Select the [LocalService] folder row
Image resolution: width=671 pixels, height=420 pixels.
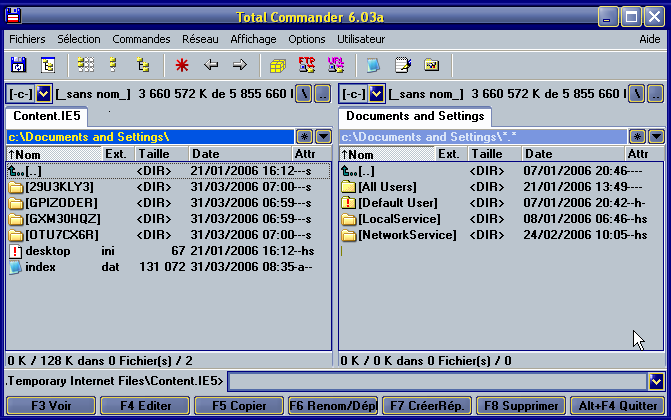(501, 219)
